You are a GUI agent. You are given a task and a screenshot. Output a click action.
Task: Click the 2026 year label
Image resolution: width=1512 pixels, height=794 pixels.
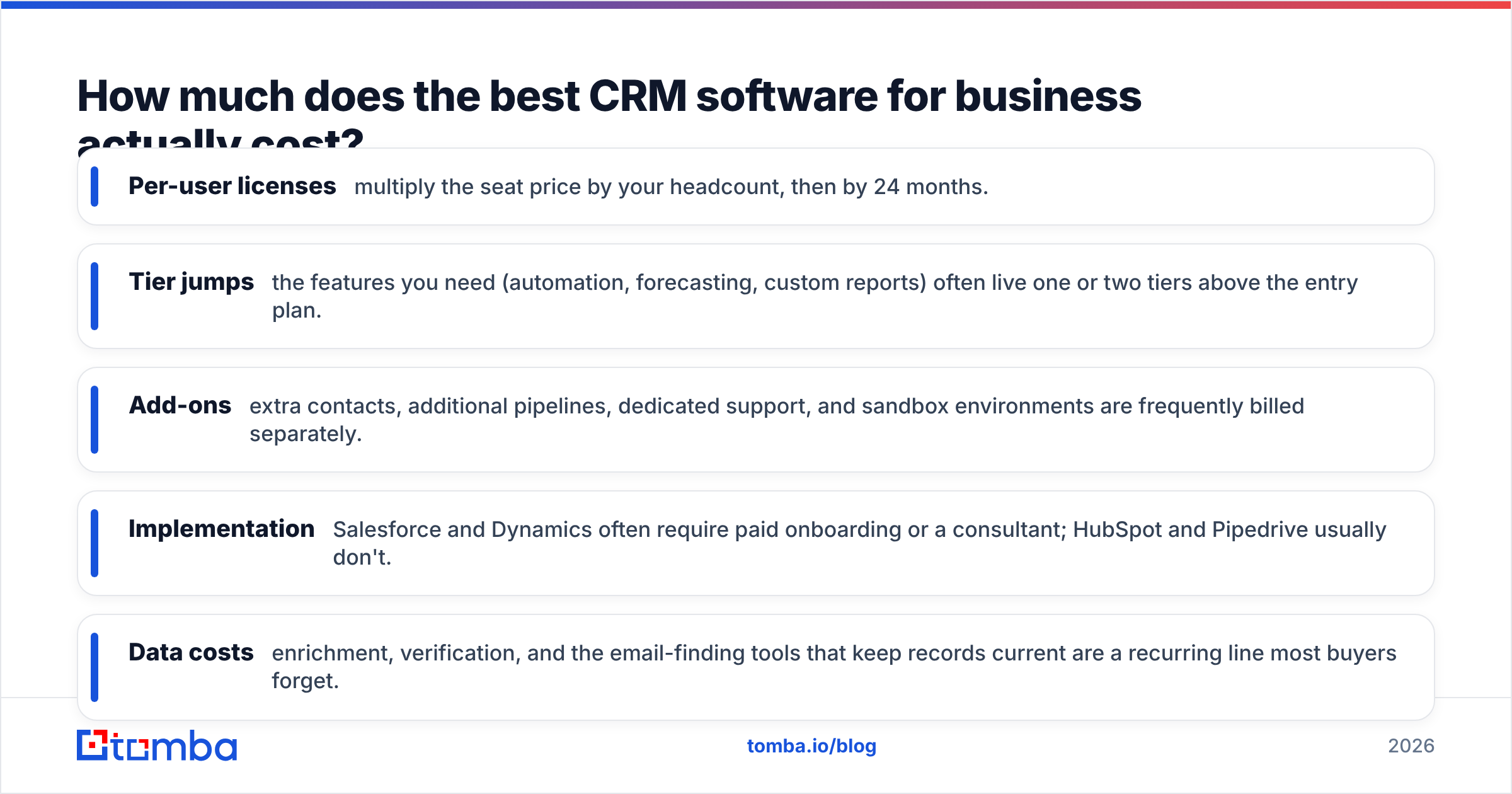pyautogui.click(x=1411, y=746)
